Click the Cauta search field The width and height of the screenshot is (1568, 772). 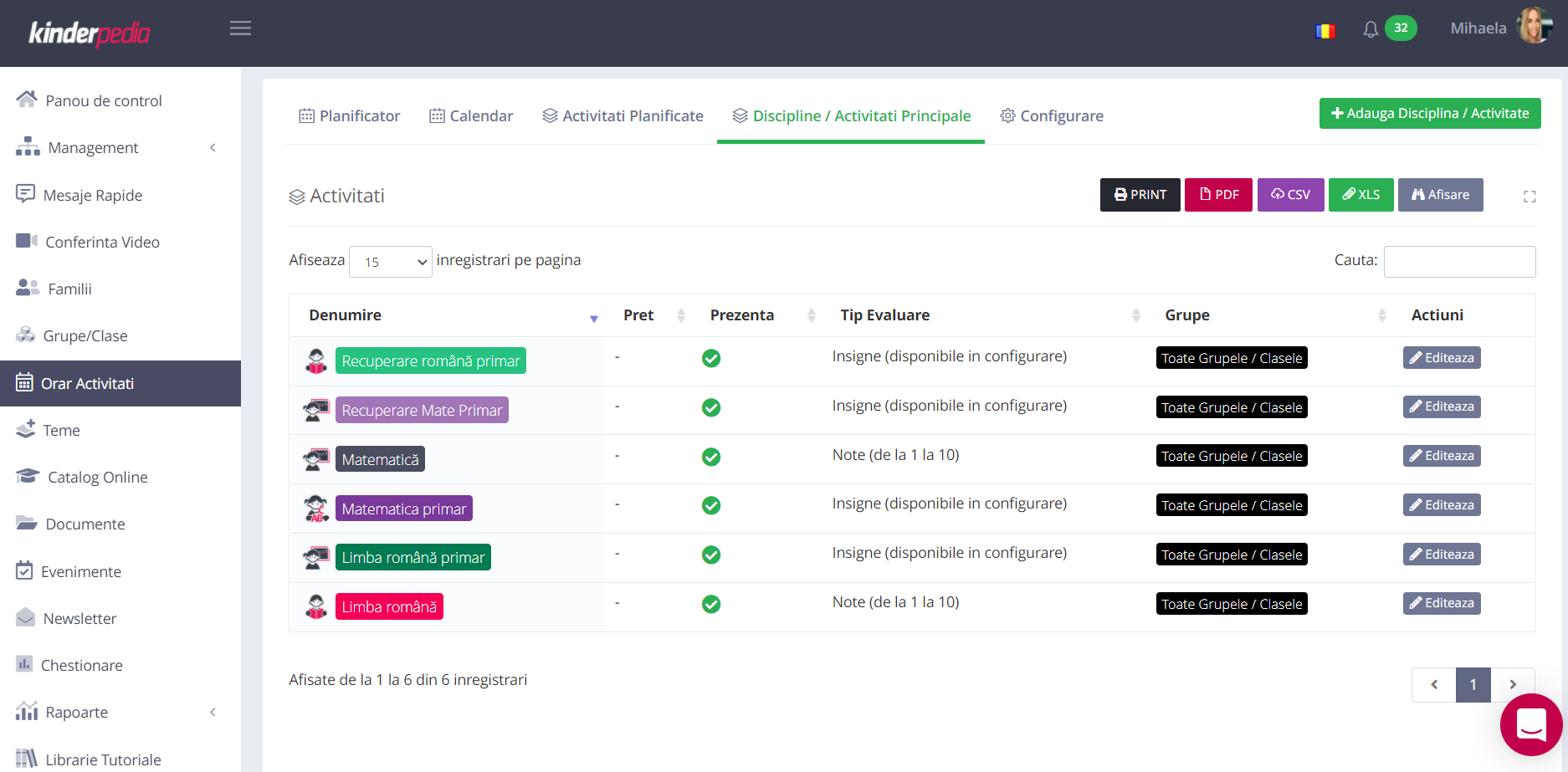tap(1459, 262)
